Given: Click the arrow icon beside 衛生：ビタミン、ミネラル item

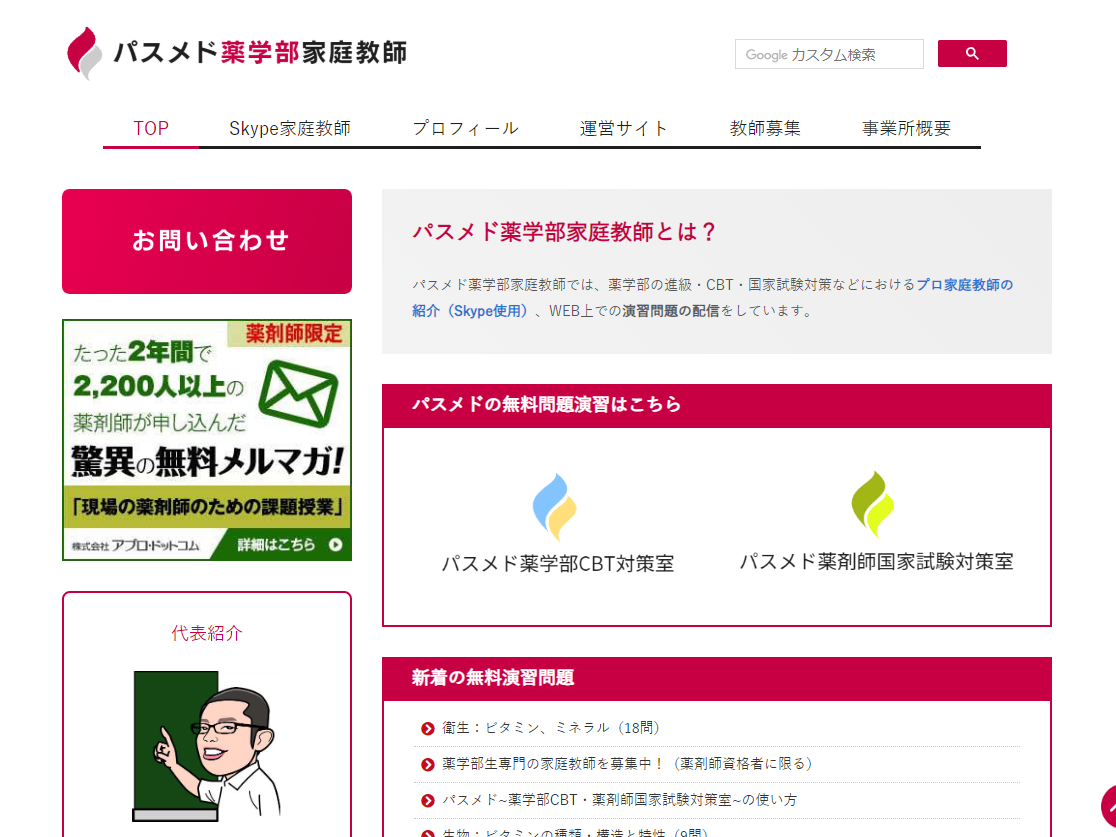Looking at the screenshot, I should click(x=426, y=728).
